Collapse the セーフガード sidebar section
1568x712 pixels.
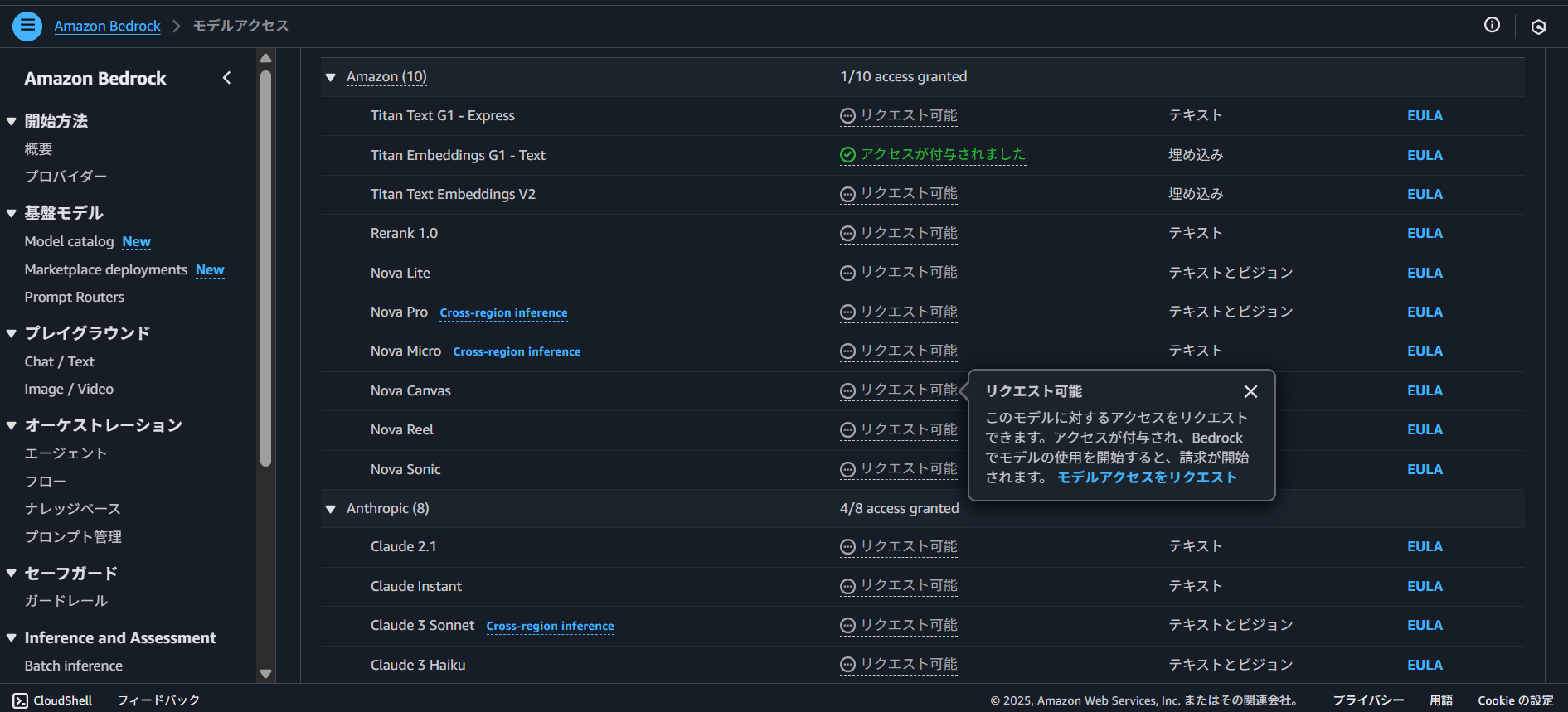click(12, 573)
